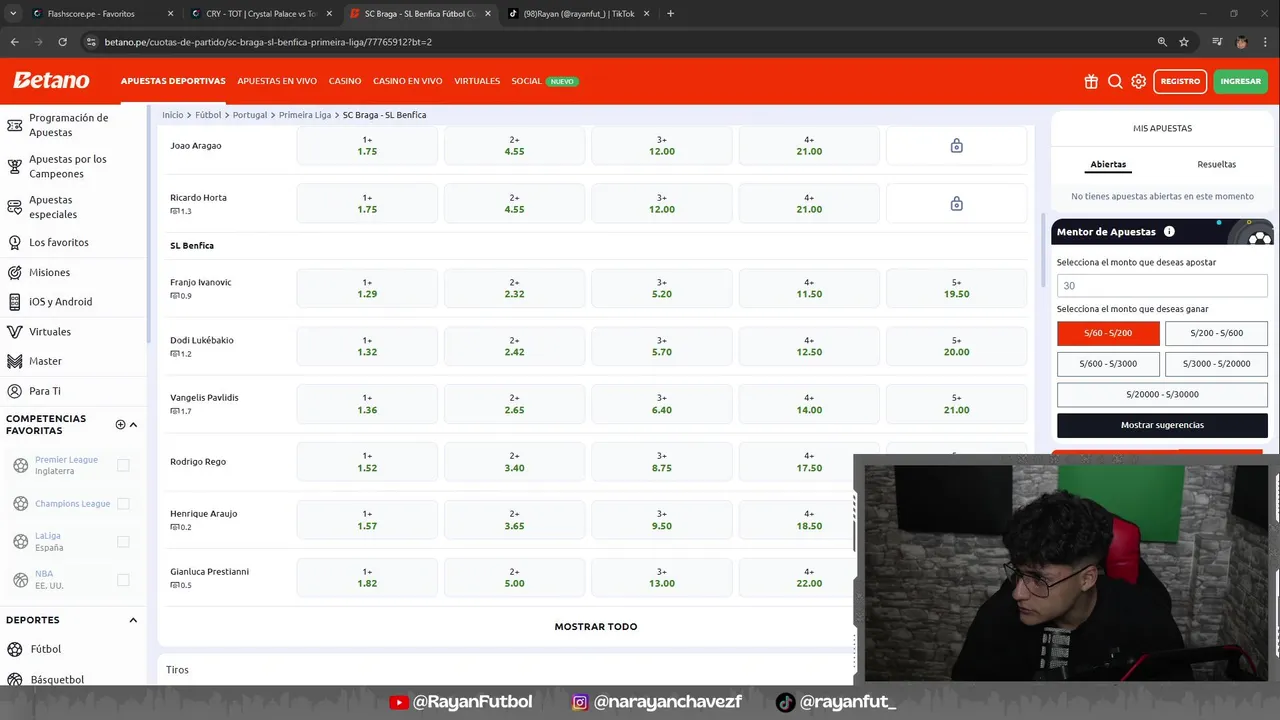Select the S/600 - S/3000 winnings range

point(1108,364)
